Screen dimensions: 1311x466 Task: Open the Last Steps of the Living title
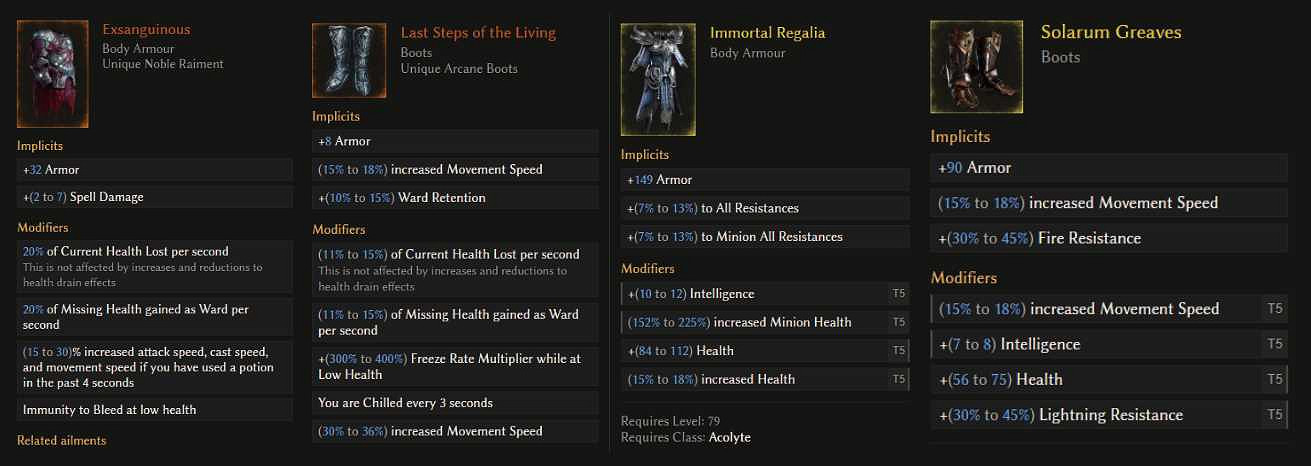click(478, 32)
